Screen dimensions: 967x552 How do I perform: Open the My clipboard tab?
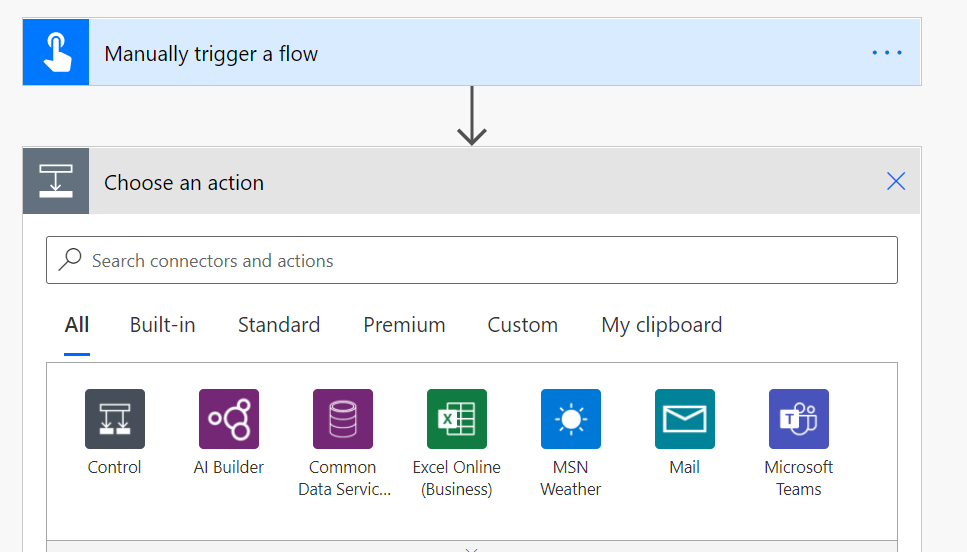pyautogui.click(x=662, y=325)
